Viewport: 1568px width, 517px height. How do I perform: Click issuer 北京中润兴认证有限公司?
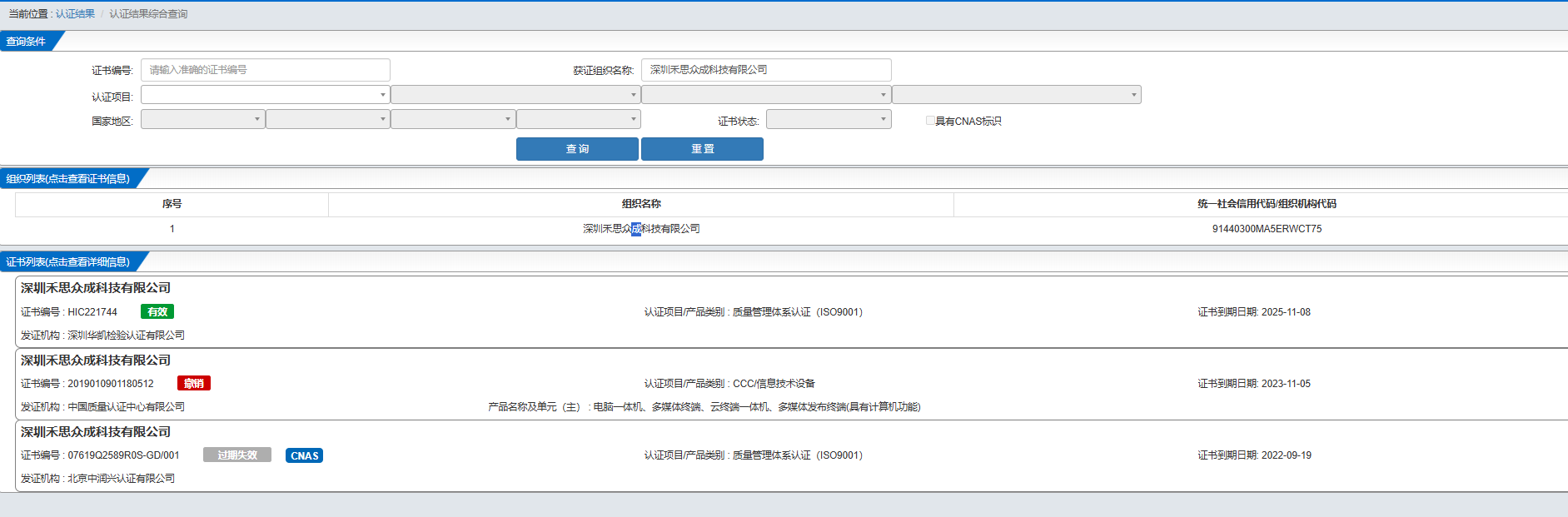[121, 479]
